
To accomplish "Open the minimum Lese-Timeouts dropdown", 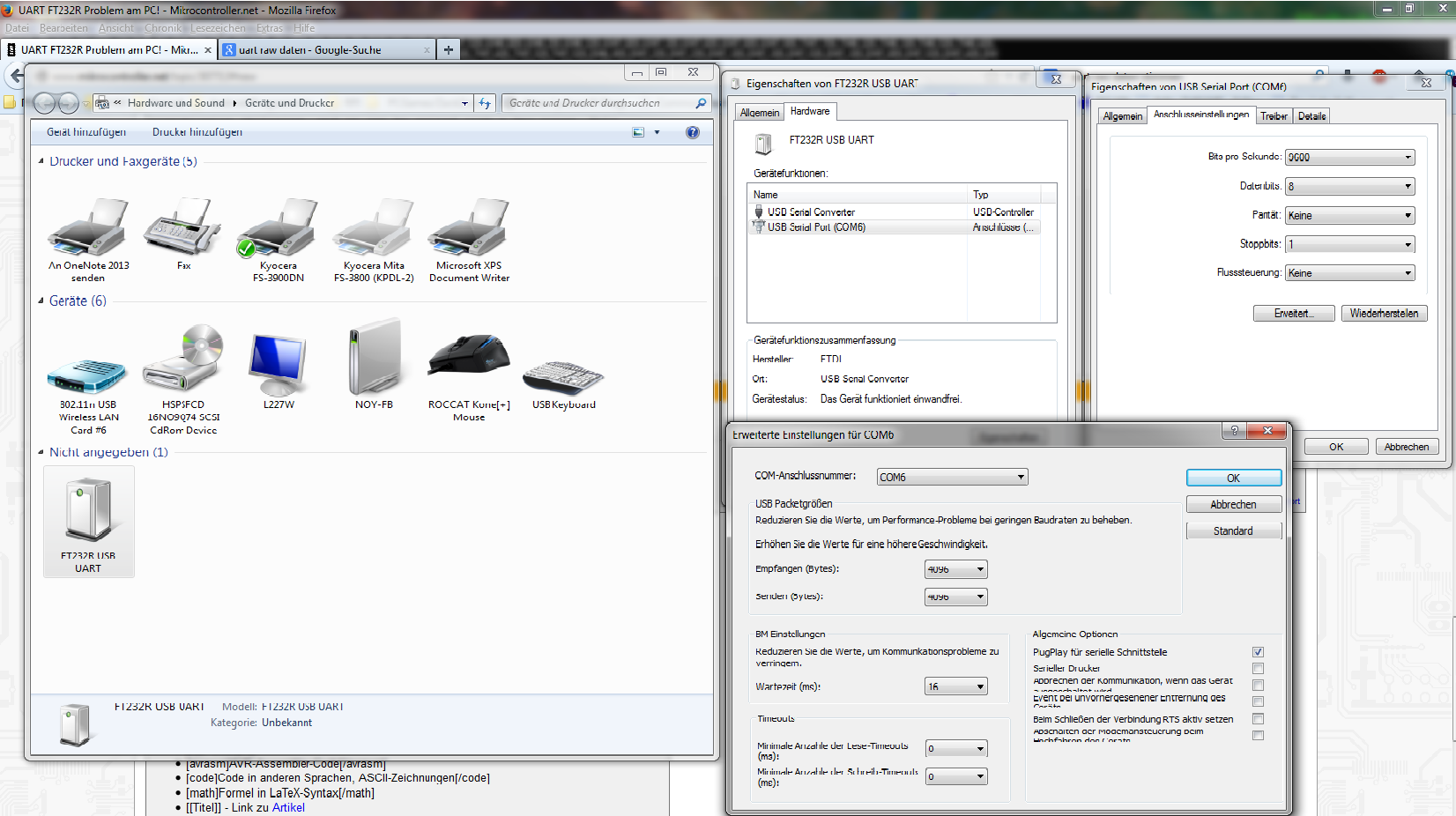I will [x=956, y=749].
